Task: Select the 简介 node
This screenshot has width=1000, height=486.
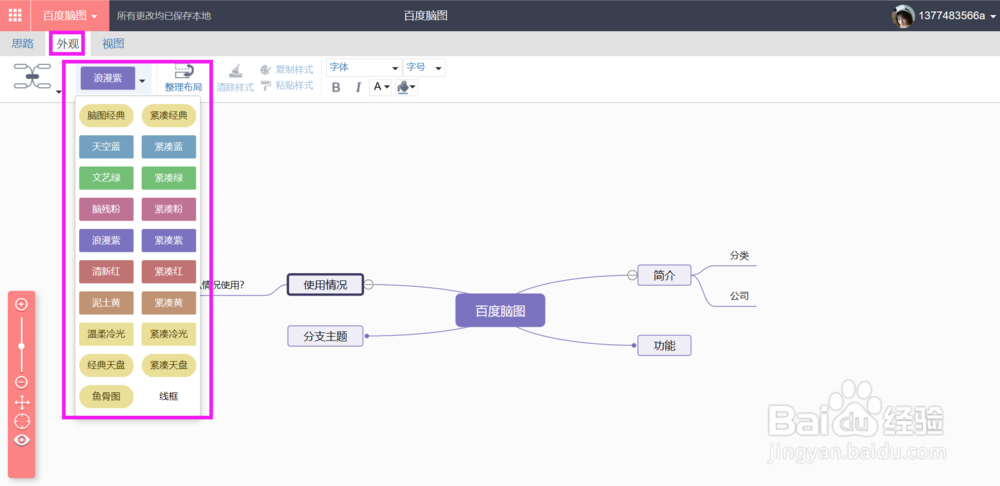Action: 664,275
